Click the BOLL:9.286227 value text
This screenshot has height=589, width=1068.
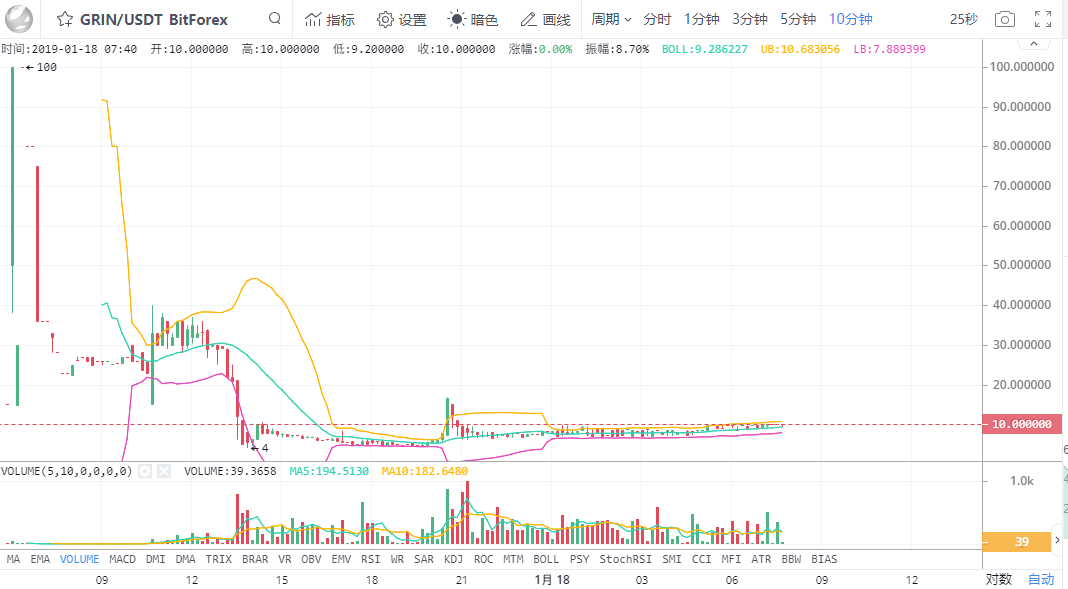coord(704,49)
